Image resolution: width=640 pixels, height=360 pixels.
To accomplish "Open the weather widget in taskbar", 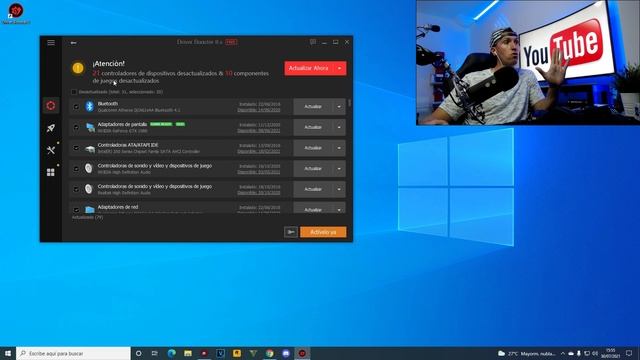I will pos(527,353).
